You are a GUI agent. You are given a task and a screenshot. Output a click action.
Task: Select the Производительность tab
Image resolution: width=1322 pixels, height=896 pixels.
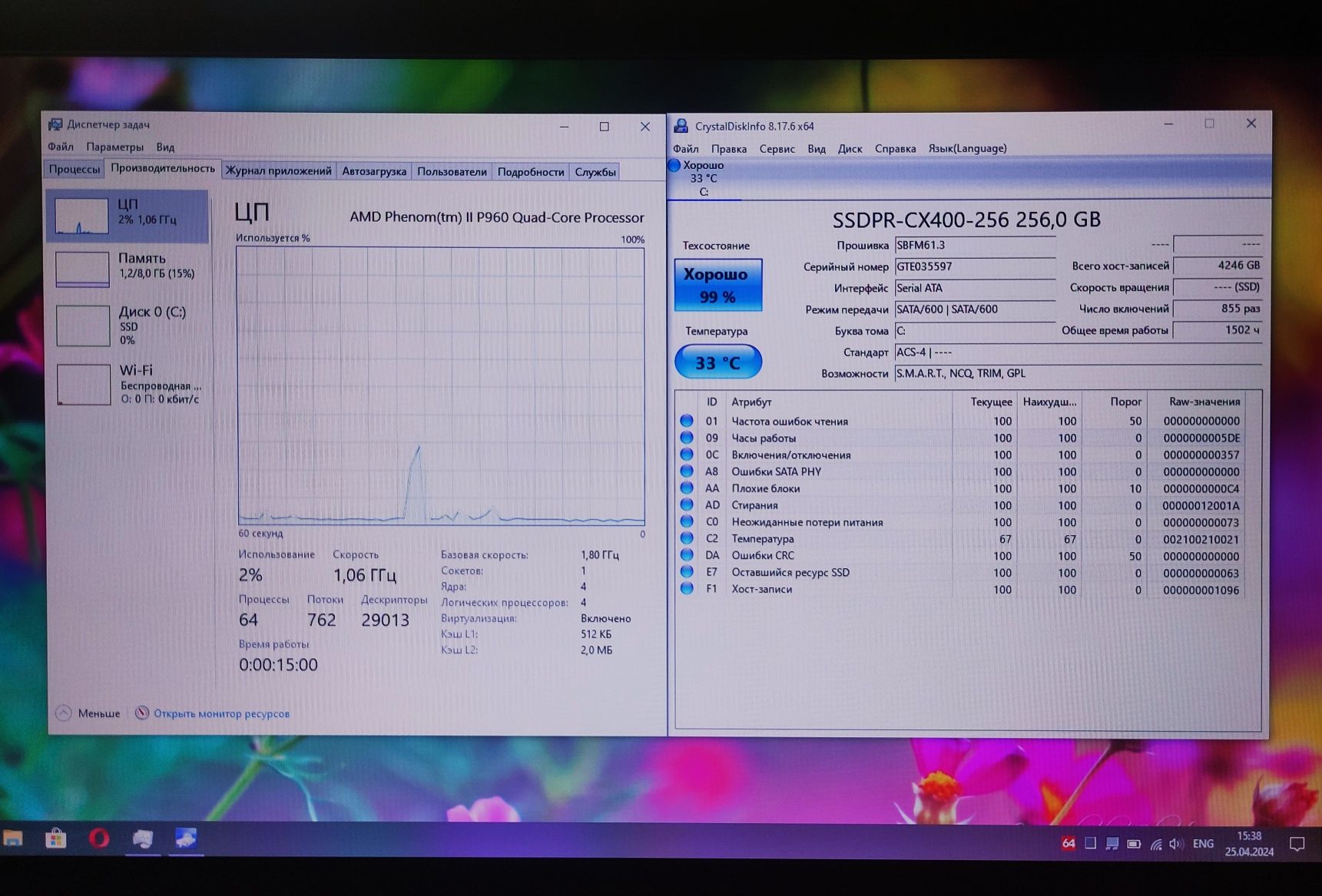[163, 168]
